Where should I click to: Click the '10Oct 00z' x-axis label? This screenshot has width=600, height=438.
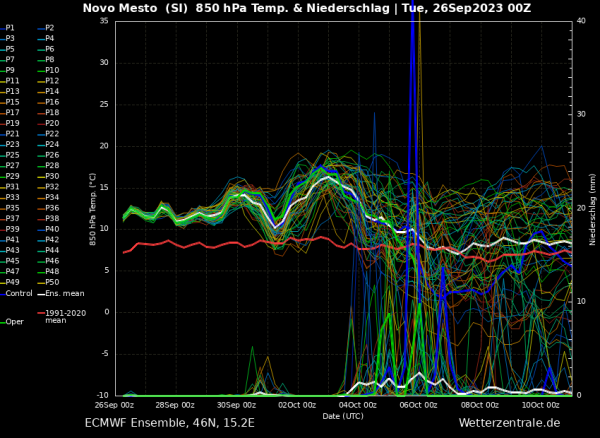540,405
